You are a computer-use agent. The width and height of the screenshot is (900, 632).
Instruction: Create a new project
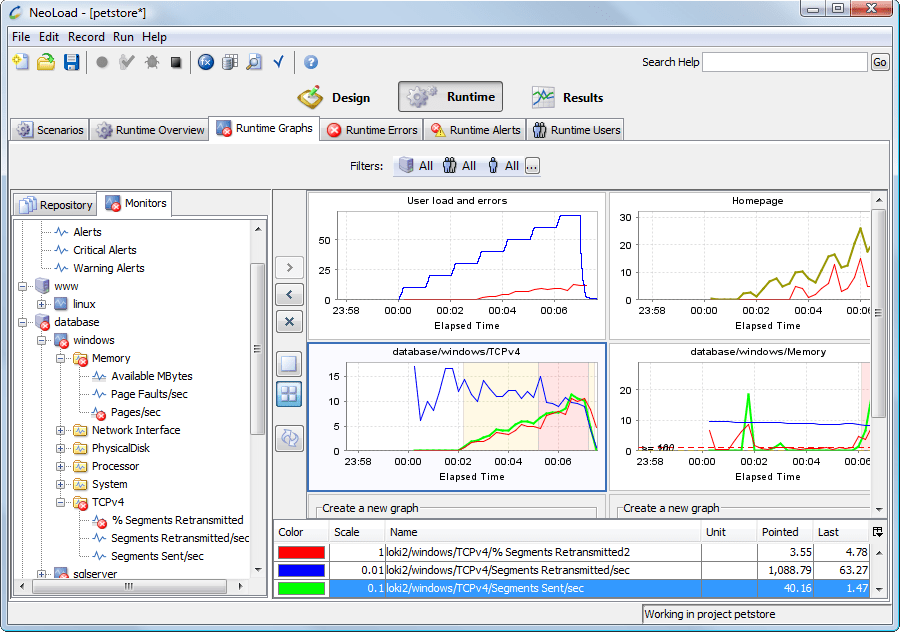[20, 62]
